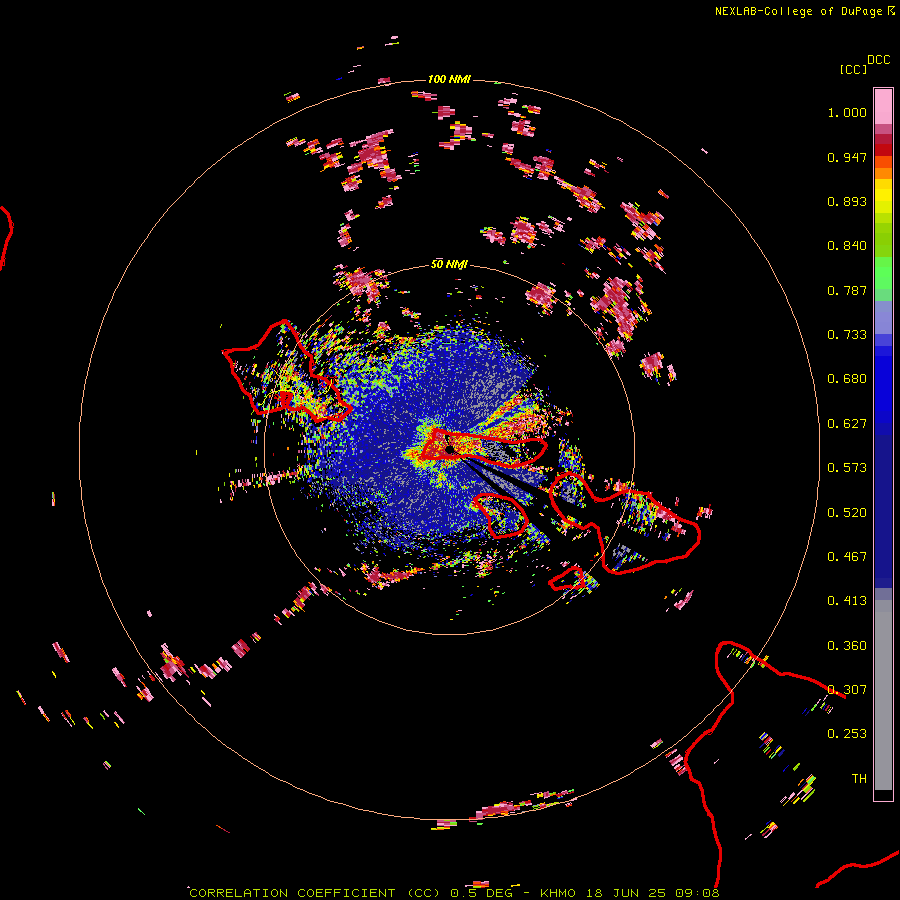Click the KHMO station identifier

click(x=558, y=893)
